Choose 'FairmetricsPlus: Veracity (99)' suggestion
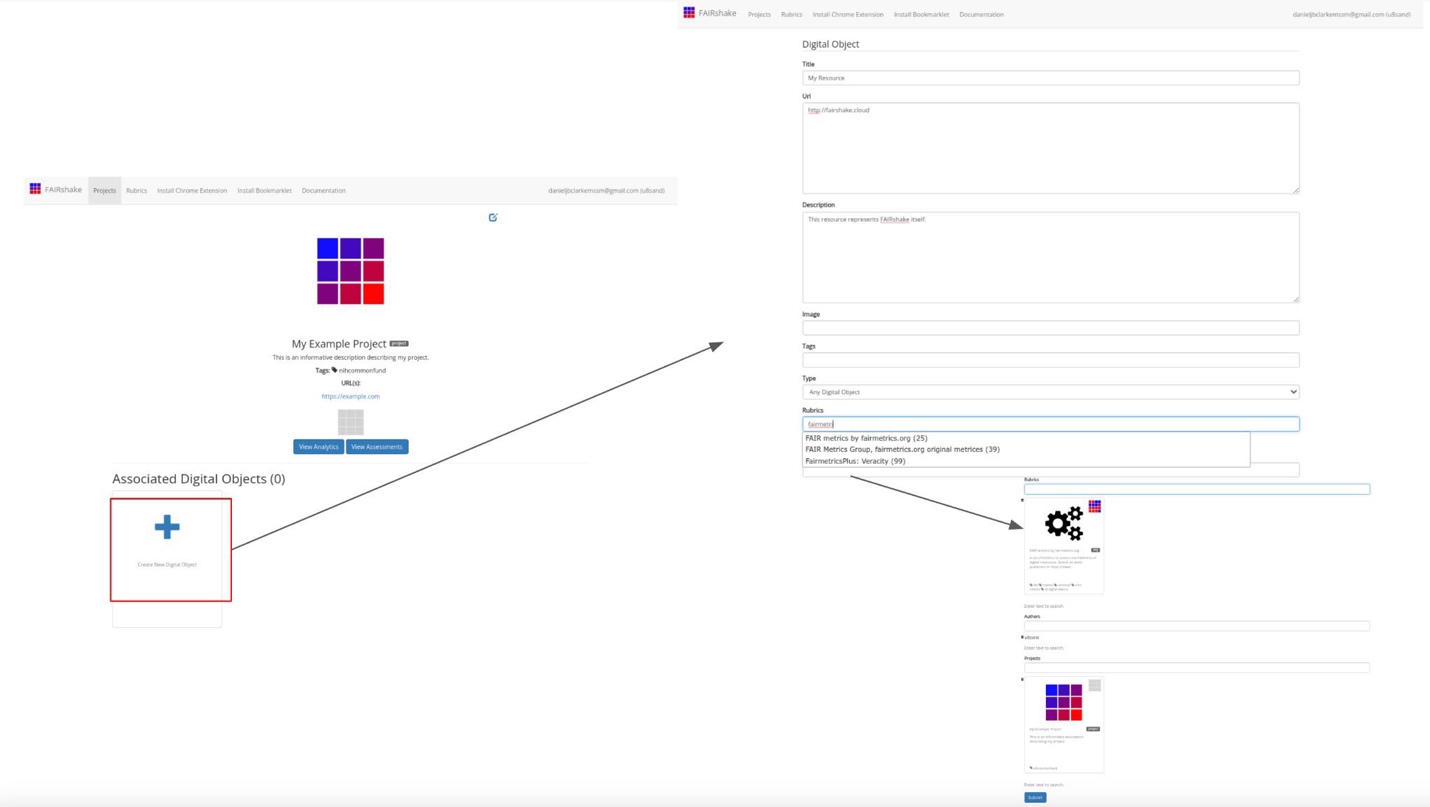The image size is (1430, 807). coord(855,461)
